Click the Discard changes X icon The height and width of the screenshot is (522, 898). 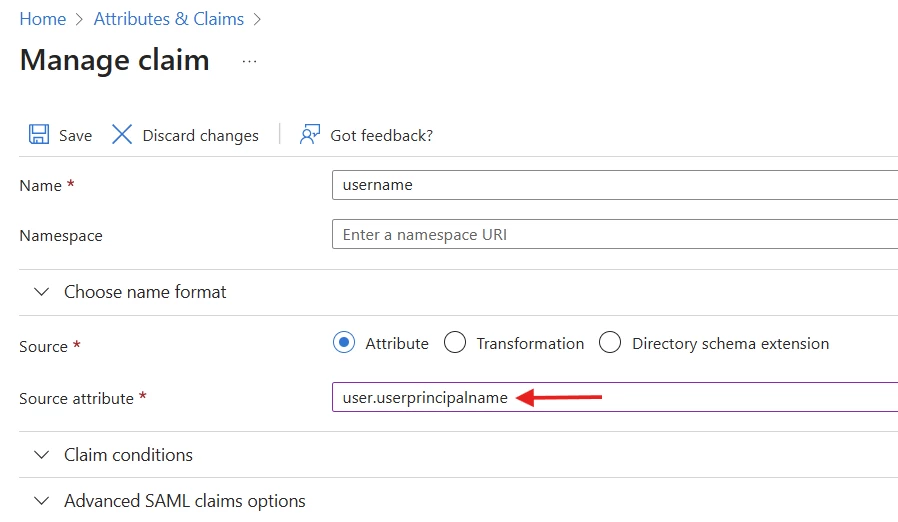click(x=121, y=135)
